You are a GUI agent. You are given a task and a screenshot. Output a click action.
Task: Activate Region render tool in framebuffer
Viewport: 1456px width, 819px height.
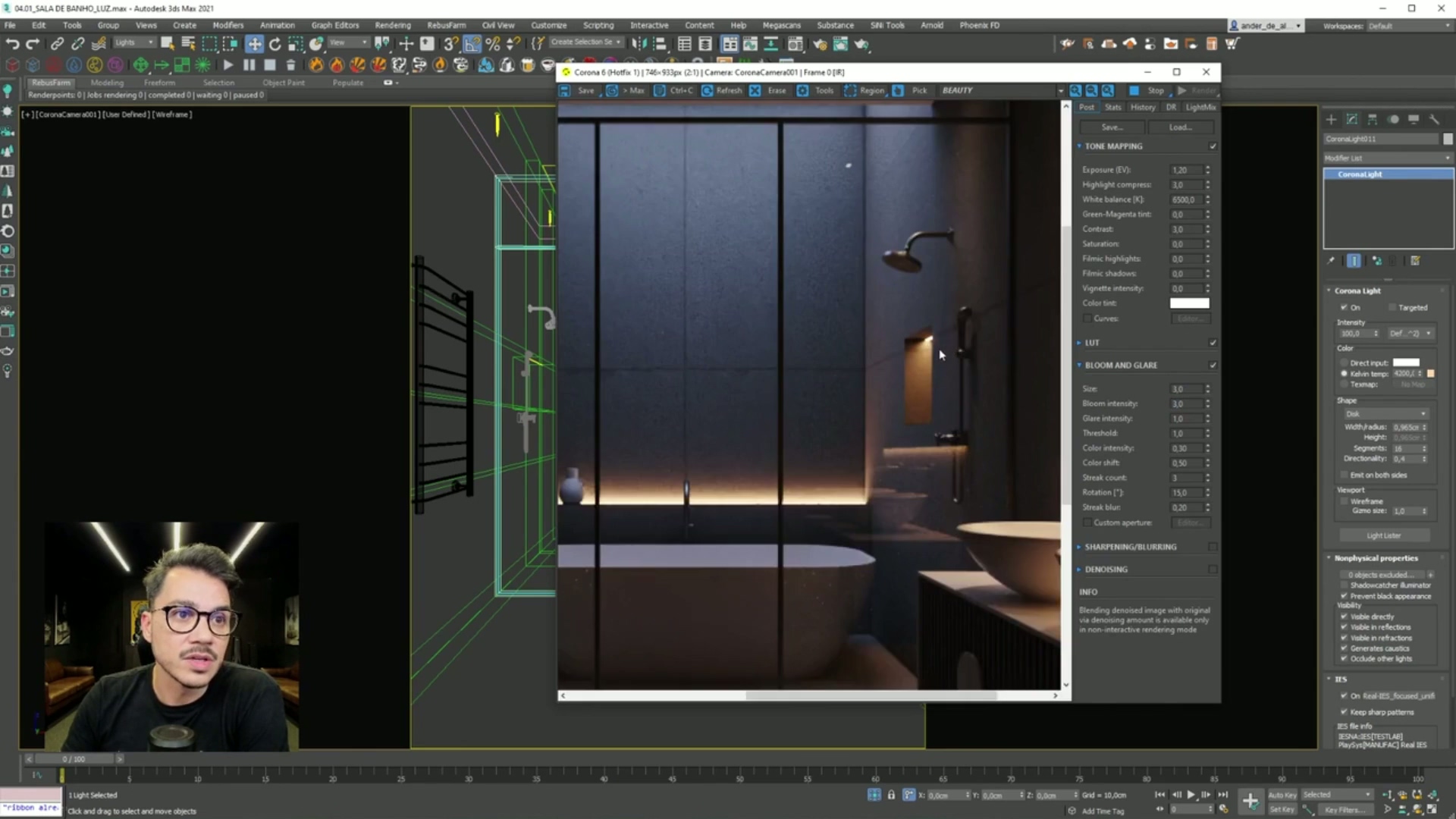[x=851, y=90]
